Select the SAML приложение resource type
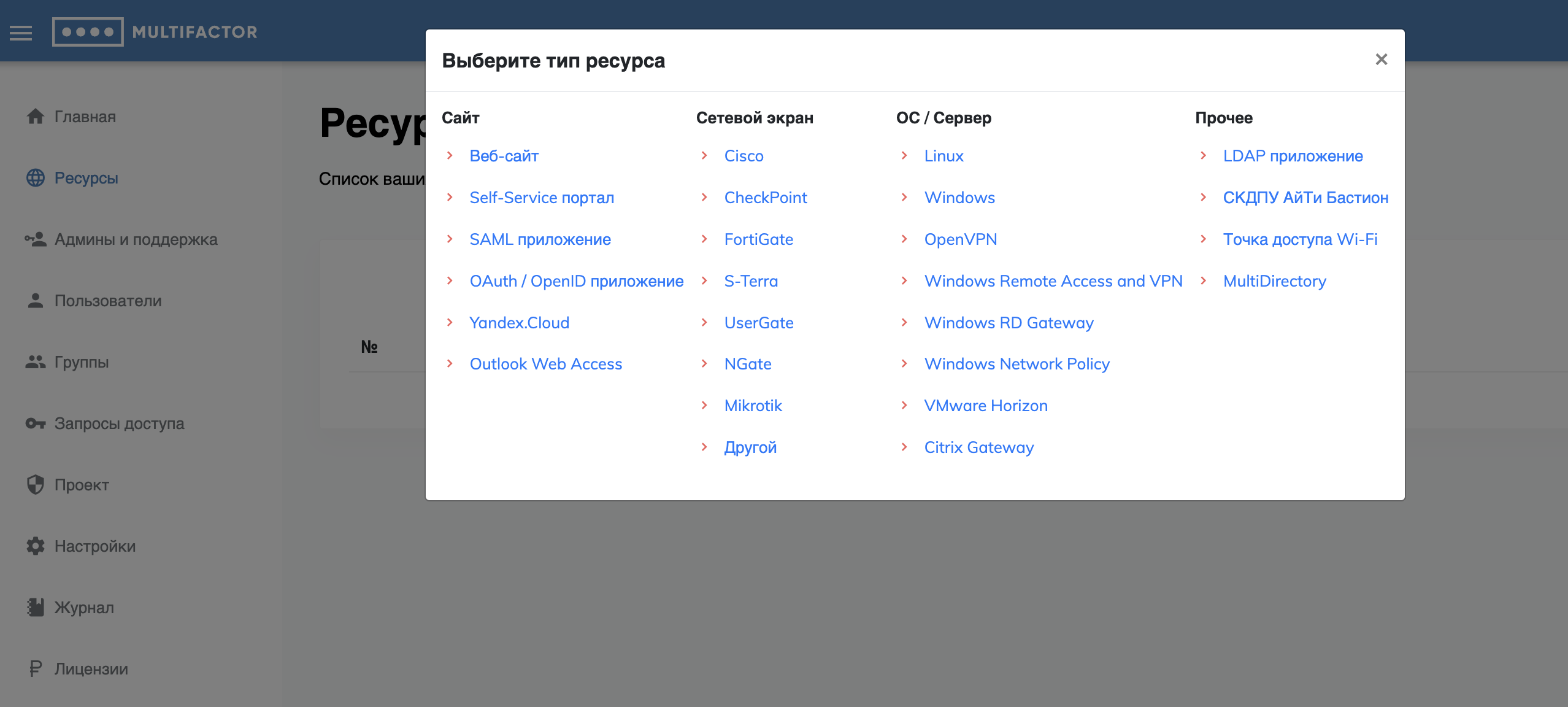 tap(540, 239)
